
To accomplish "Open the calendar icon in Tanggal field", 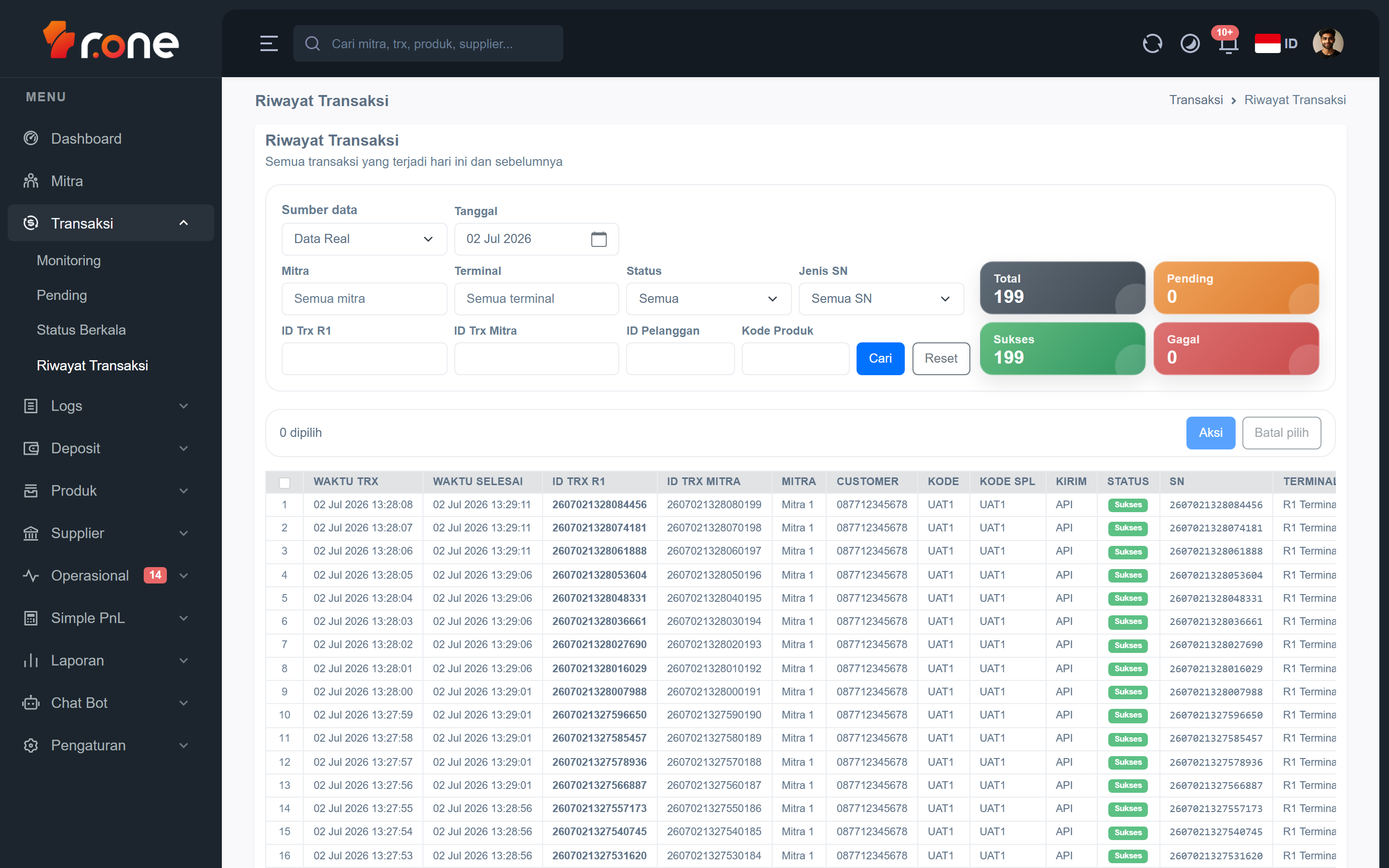I will (x=599, y=239).
